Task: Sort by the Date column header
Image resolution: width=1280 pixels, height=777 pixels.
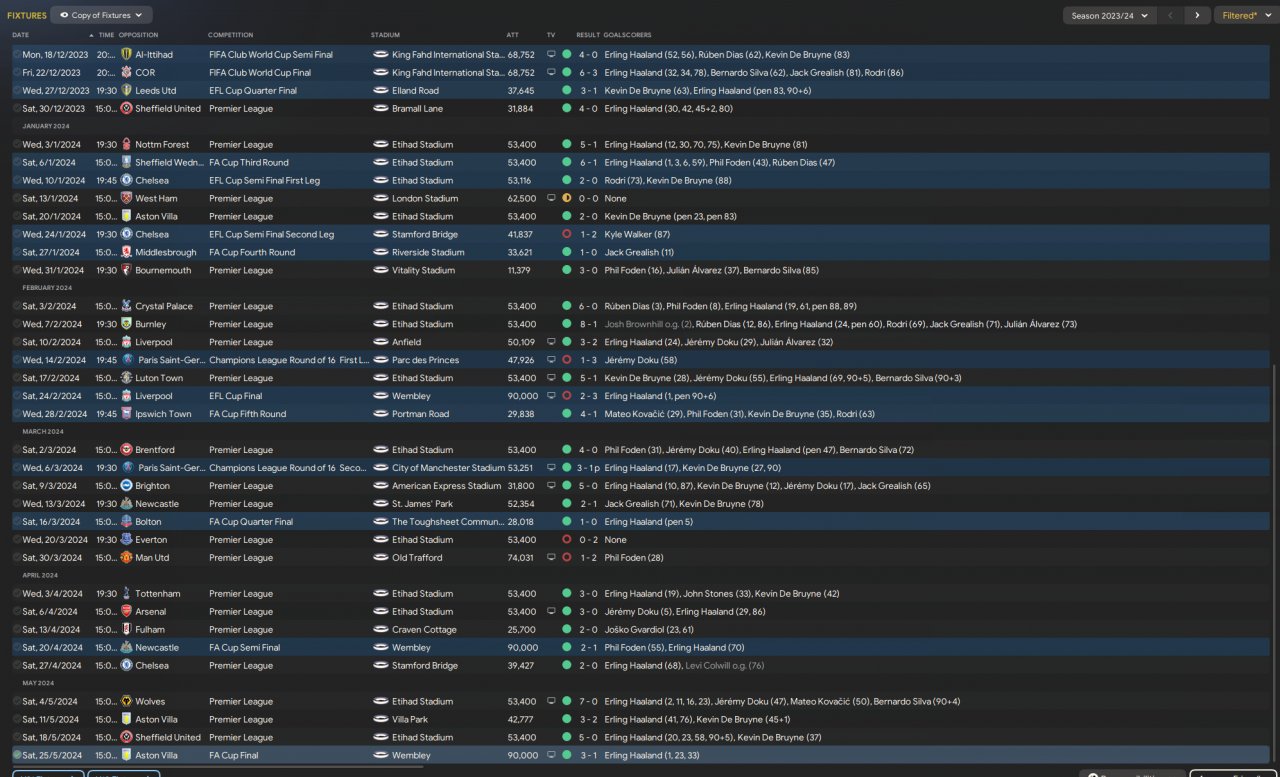Action: 21,35
